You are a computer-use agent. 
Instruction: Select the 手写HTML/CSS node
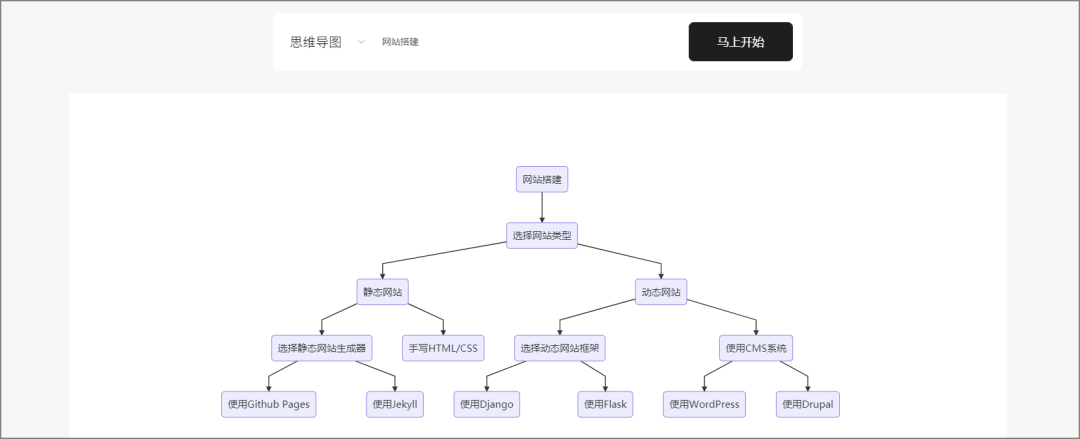point(444,347)
